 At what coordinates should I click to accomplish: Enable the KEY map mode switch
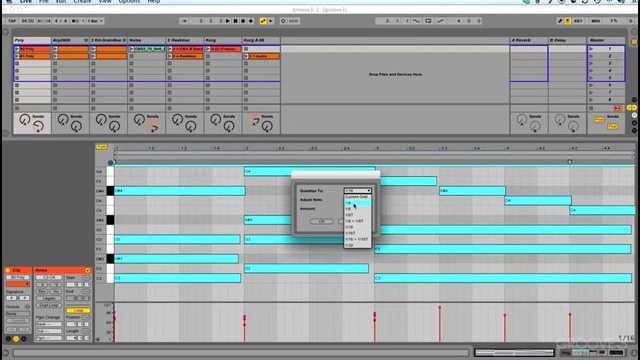click(x=578, y=21)
